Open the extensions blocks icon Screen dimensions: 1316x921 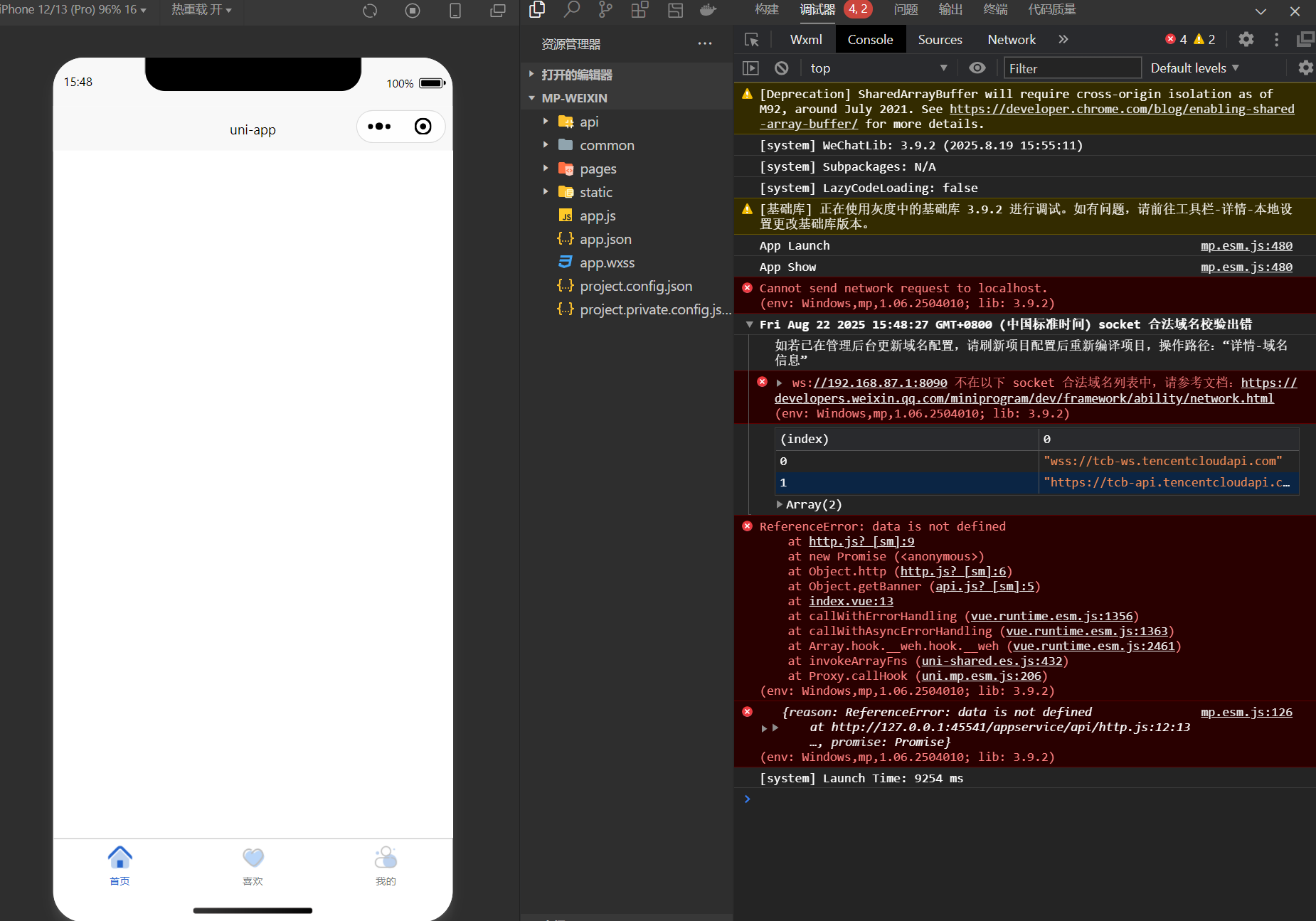tap(640, 9)
